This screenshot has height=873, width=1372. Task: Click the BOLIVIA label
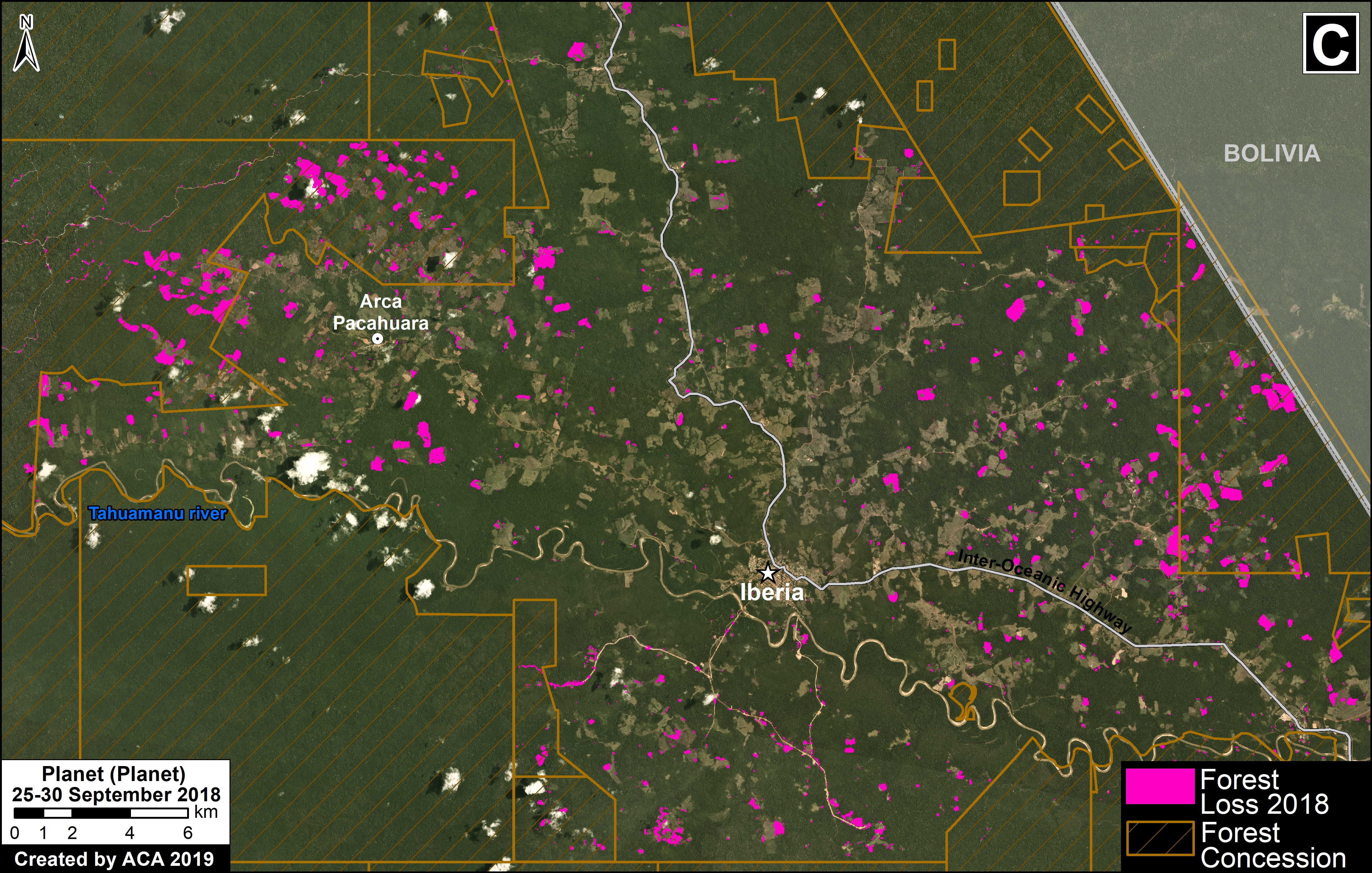pyautogui.click(x=1272, y=153)
